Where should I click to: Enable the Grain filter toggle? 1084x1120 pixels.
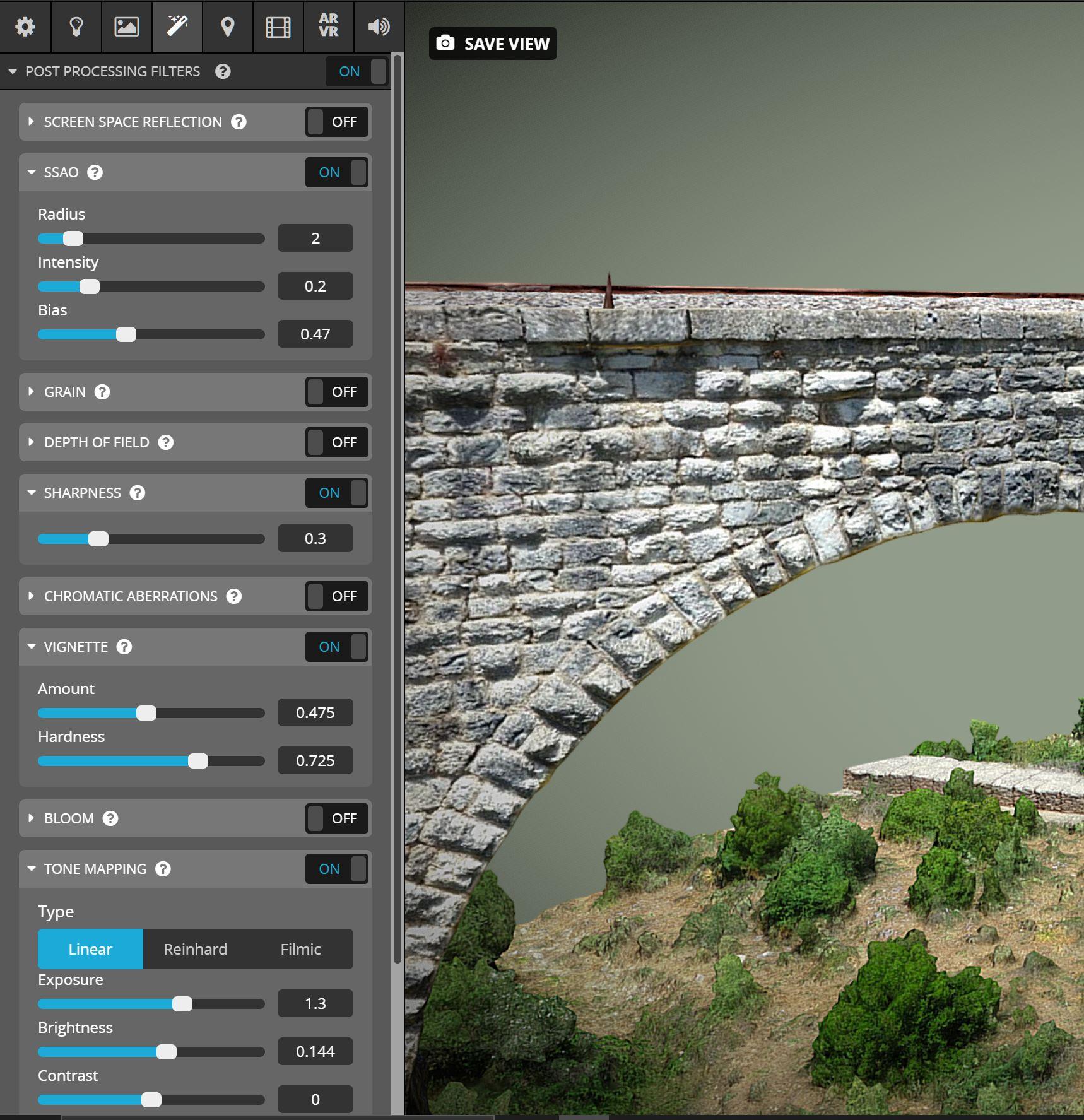click(x=337, y=392)
